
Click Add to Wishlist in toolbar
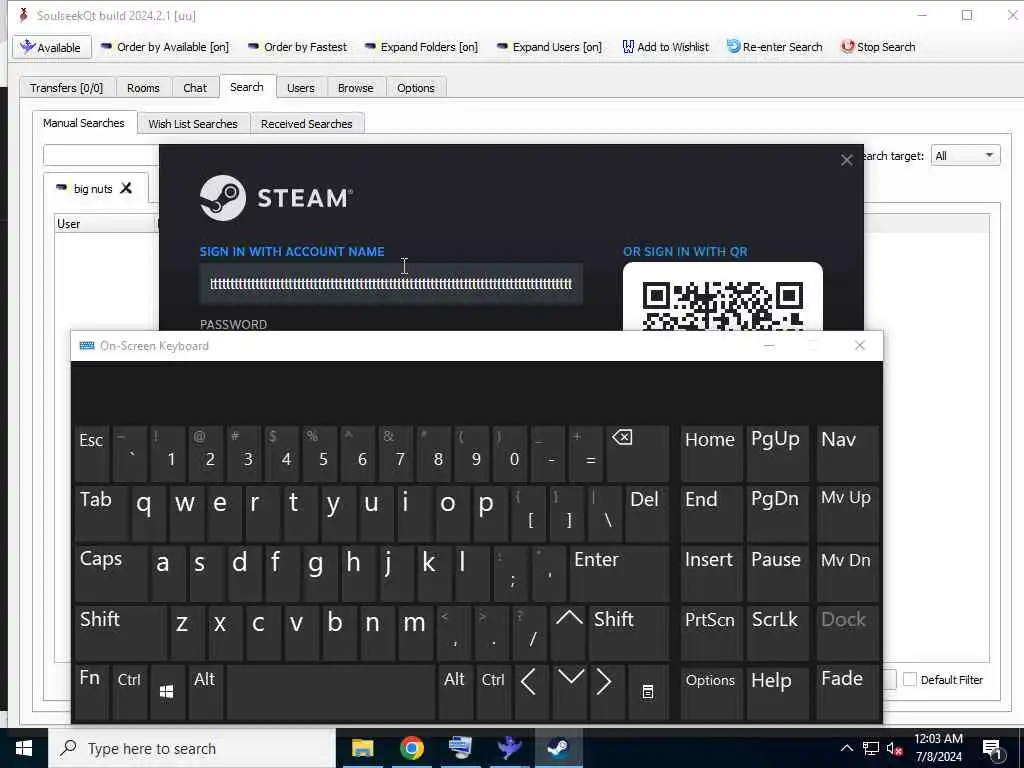(x=665, y=47)
